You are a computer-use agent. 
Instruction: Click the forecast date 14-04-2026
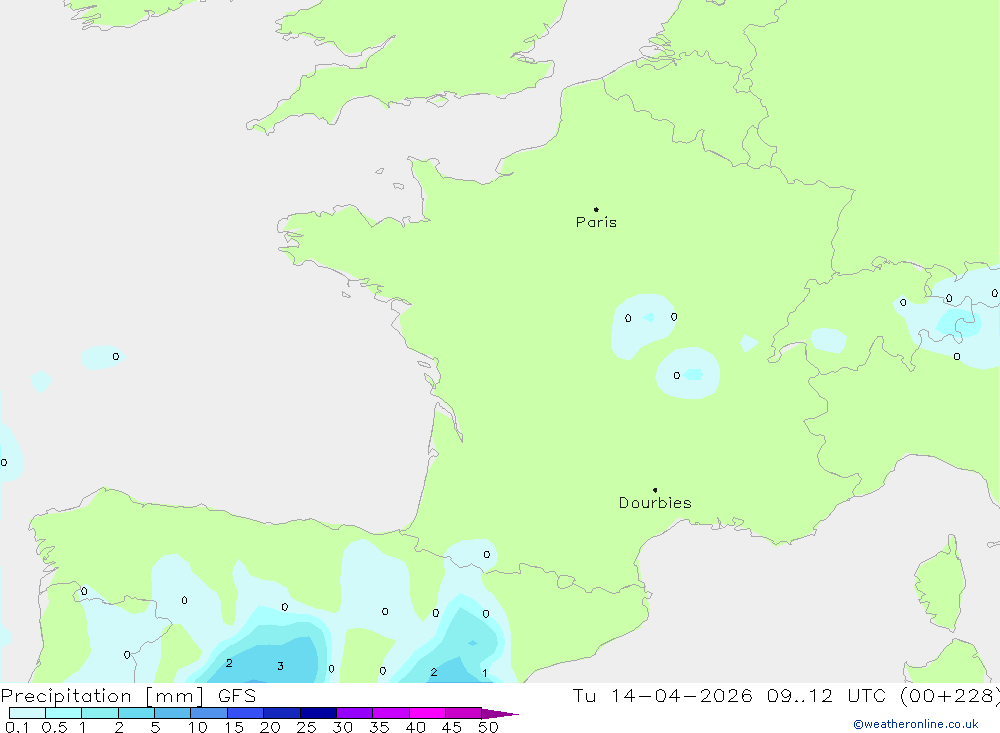pos(681,695)
